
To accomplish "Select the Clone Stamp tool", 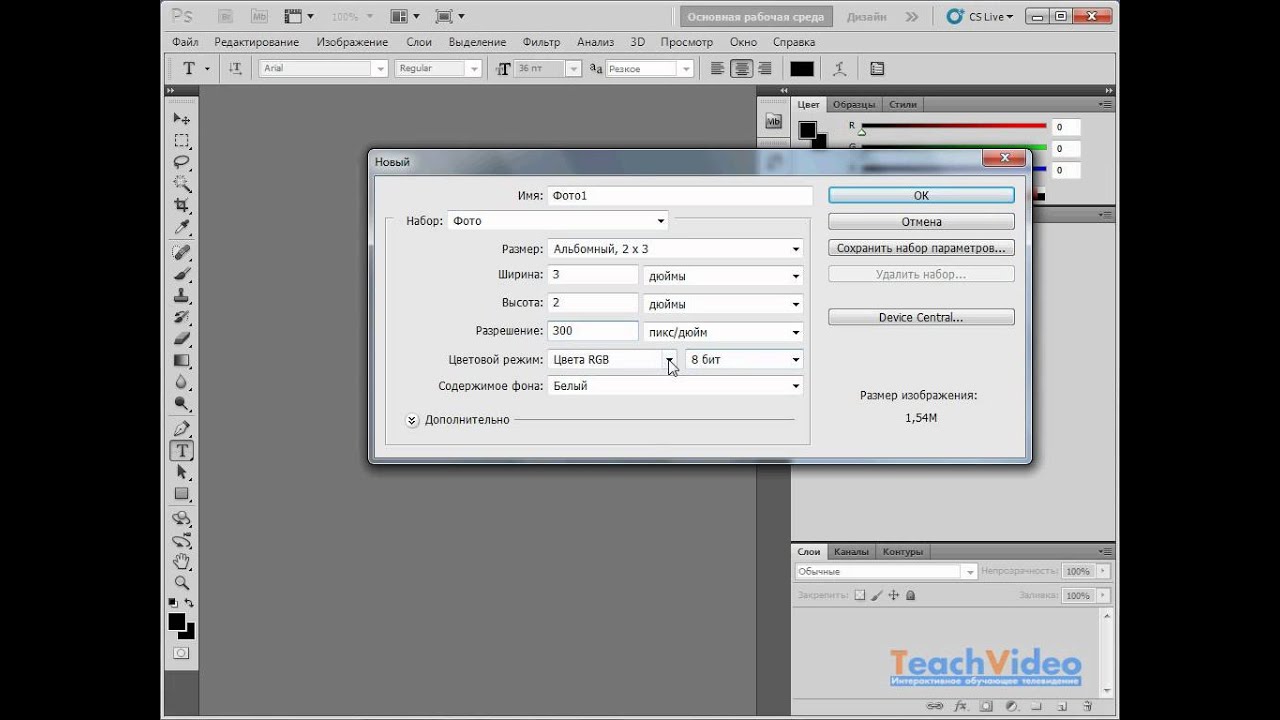I will [181, 295].
